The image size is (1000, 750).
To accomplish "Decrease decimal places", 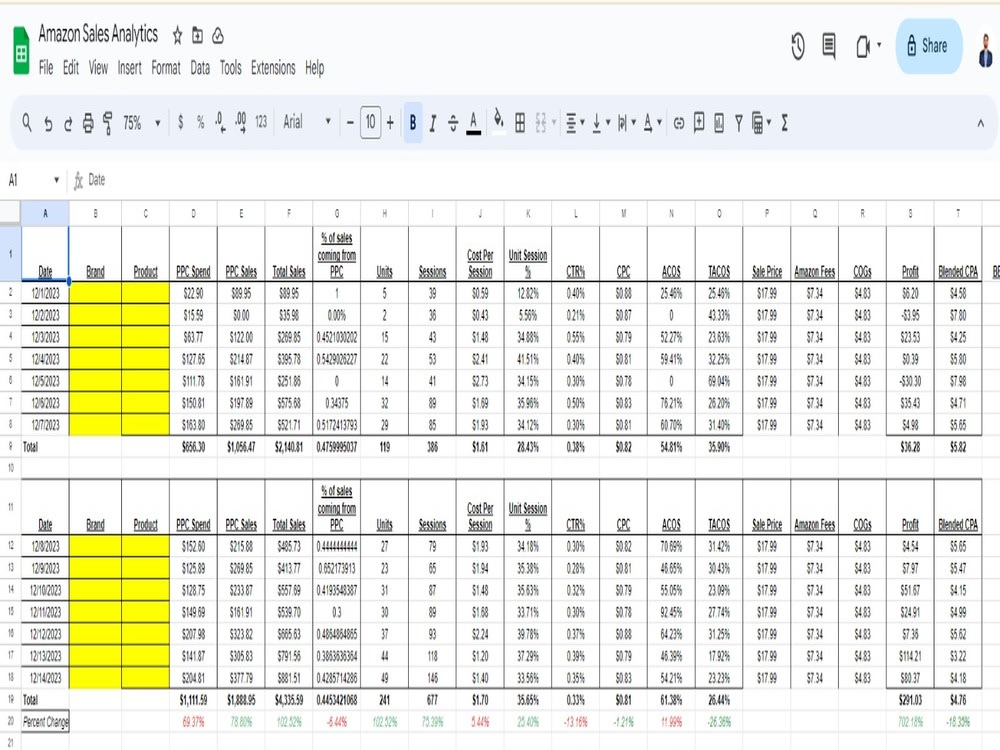I will [x=220, y=122].
